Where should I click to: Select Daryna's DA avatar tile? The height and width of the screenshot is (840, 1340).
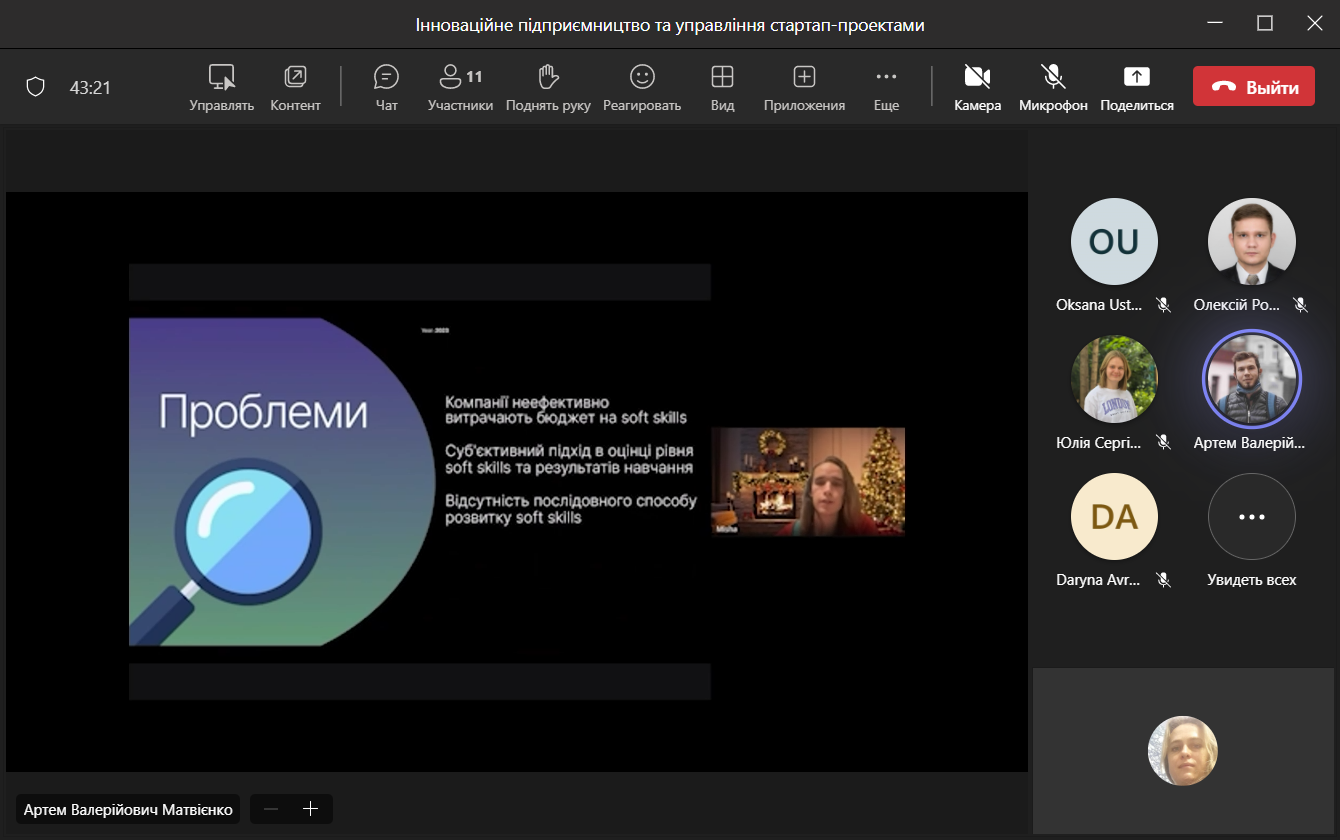pos(1113,517)
